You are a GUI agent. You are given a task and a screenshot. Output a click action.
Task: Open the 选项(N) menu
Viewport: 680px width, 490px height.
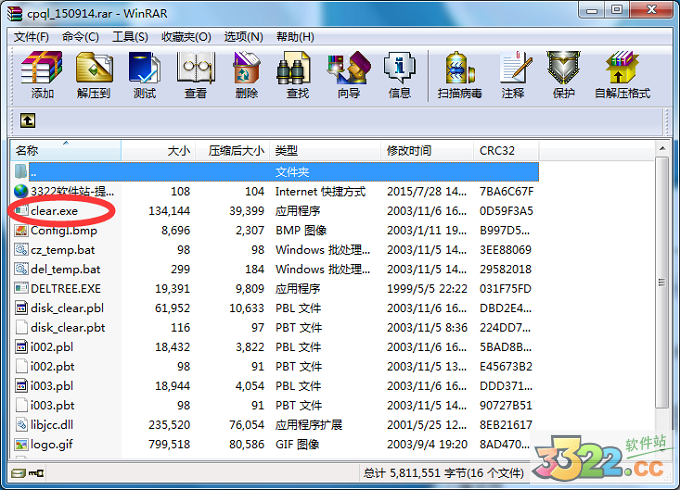point(243,37)
